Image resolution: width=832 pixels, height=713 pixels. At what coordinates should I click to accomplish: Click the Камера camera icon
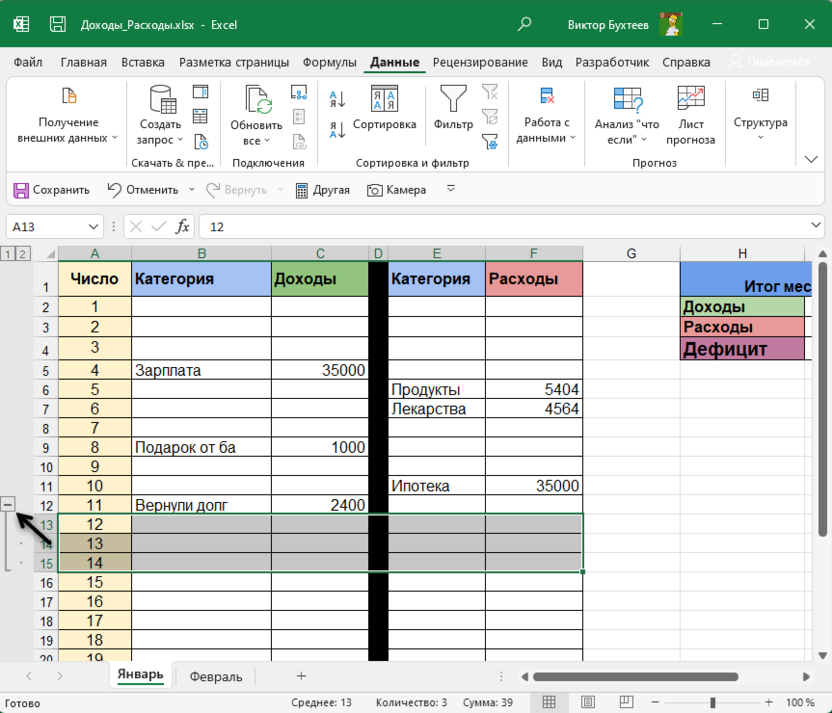tap(375, 189)
